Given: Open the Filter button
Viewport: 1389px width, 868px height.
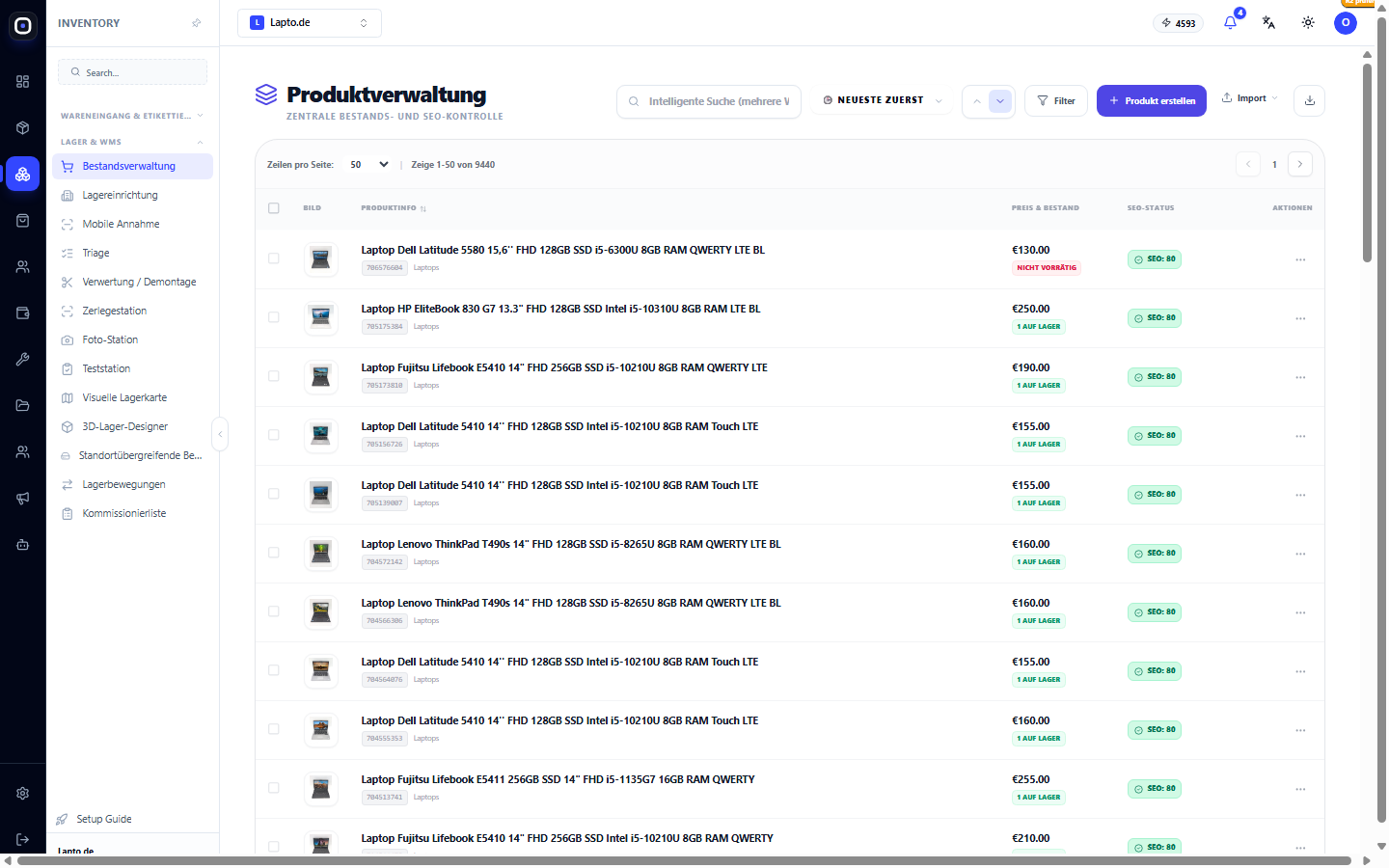Looking at the screenshot, I should (x=1056, y=100).
